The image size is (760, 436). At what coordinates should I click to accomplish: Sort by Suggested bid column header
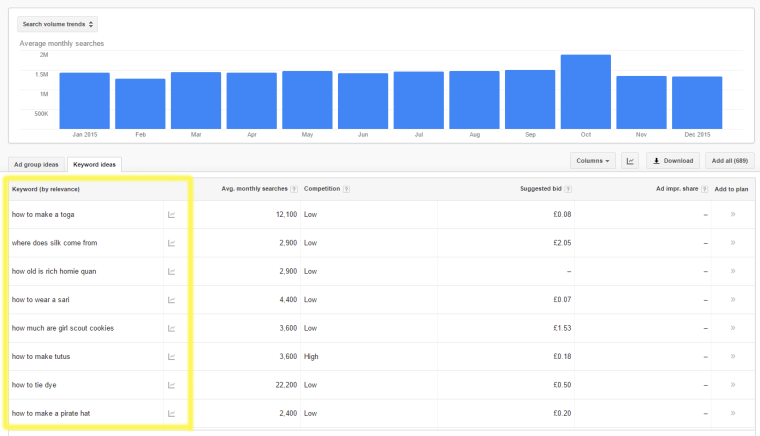pos(541,189)
